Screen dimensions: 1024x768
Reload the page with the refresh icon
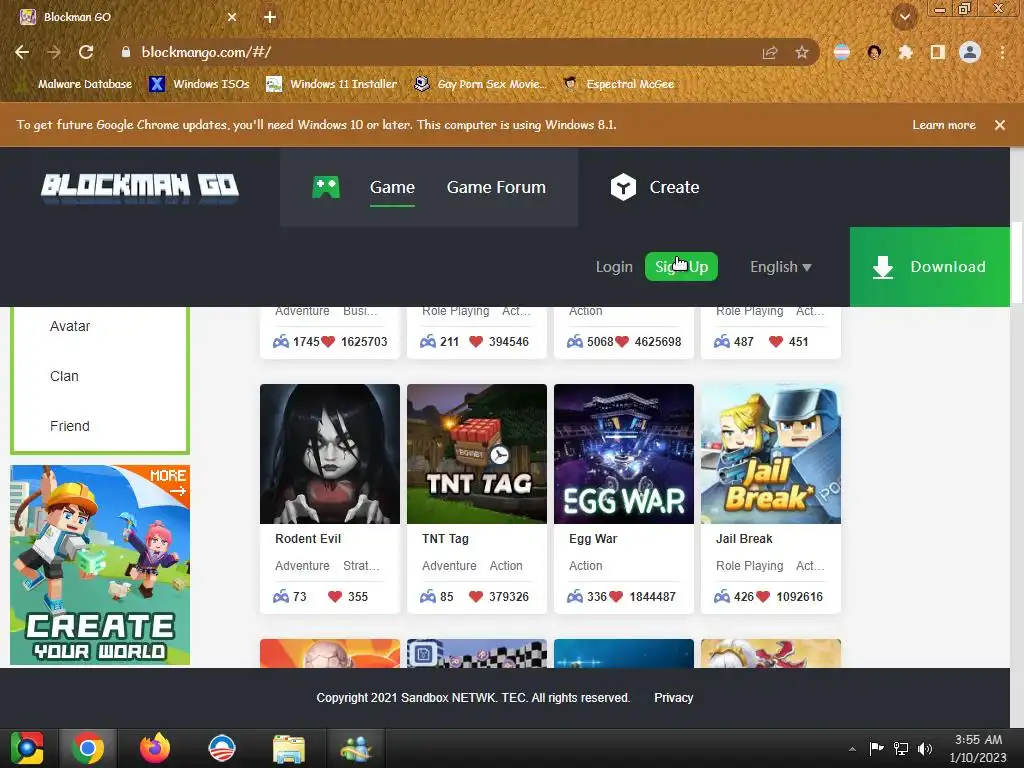86,52
